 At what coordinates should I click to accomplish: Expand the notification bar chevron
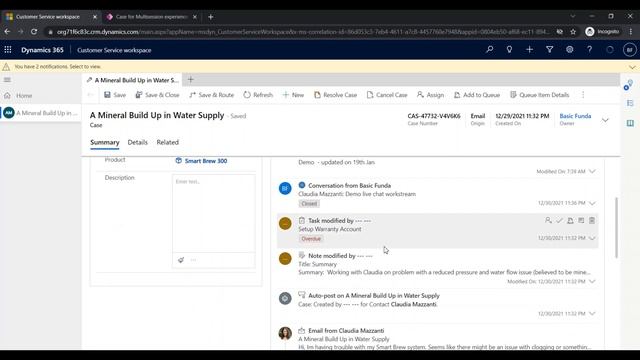(632, 67)
